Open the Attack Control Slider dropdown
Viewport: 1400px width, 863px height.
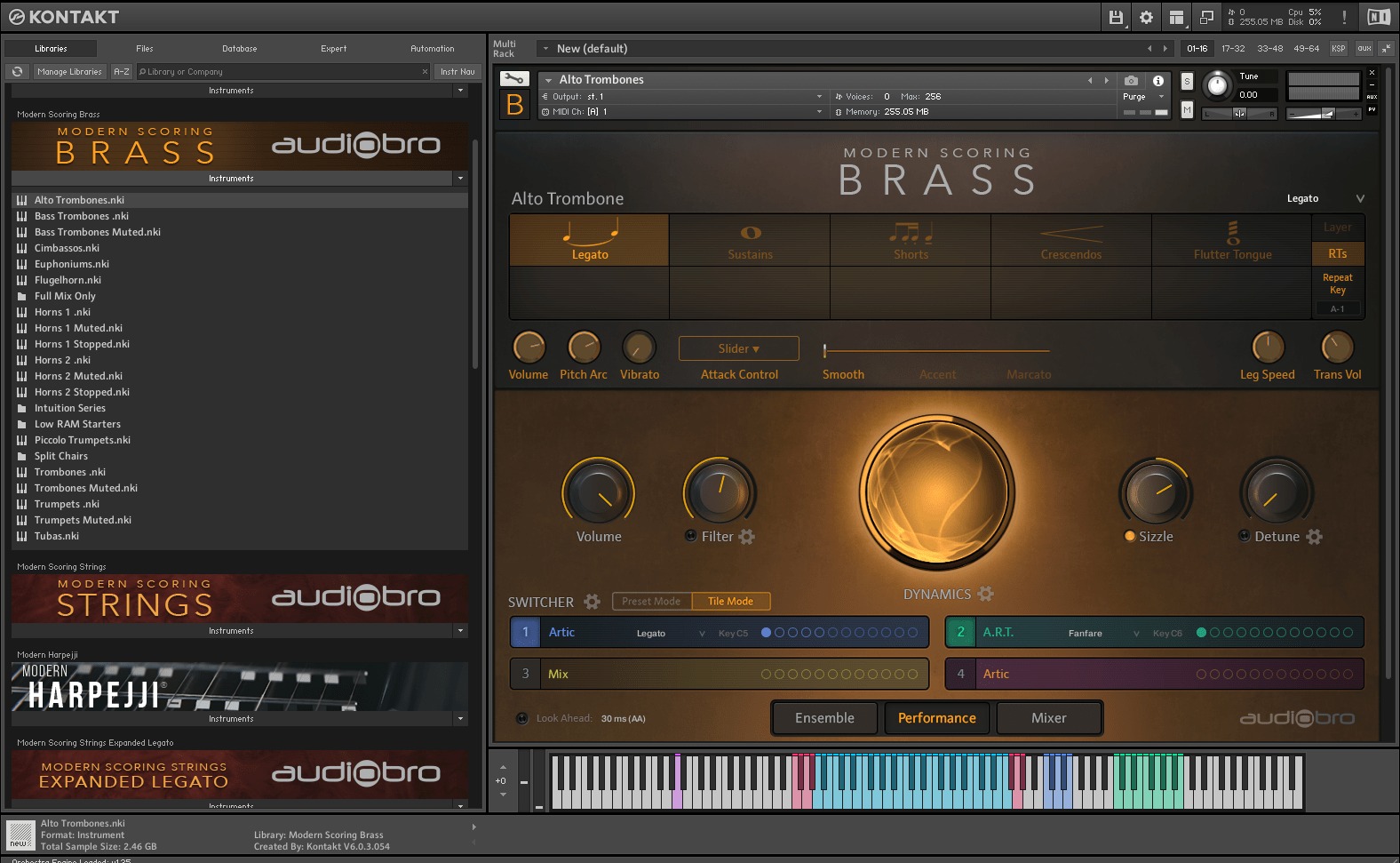(738, 348)
